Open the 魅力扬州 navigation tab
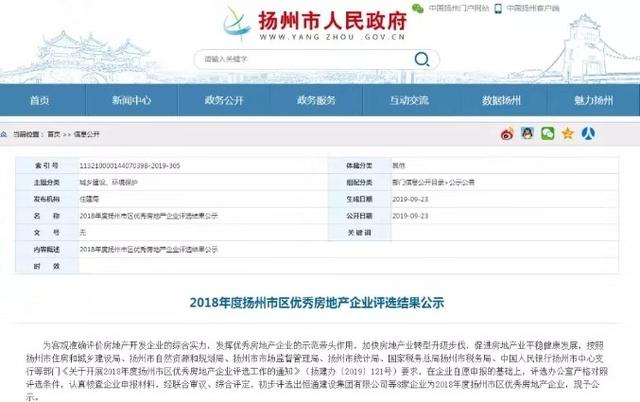This screenshot has width=640, height=402. coord(593,100)
